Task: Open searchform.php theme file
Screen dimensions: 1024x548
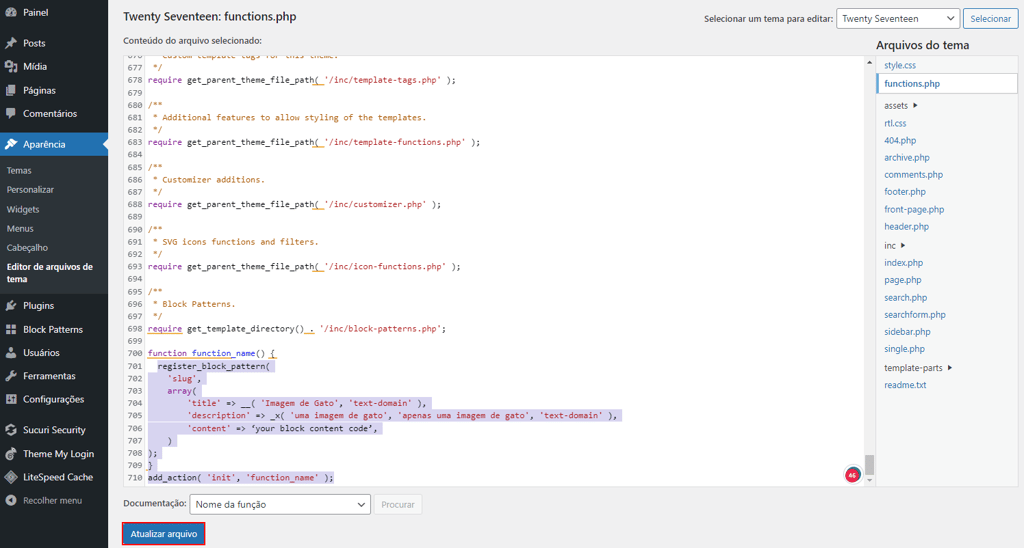Action: point(915,314)
